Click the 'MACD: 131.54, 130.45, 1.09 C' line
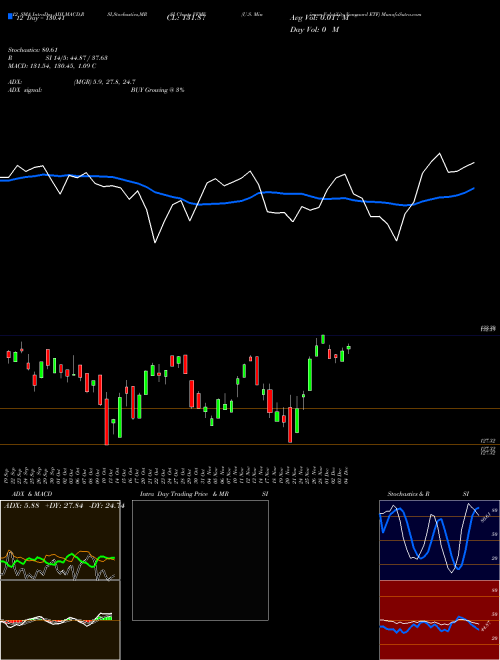500x660 pixels. click(x=52, y=66)
